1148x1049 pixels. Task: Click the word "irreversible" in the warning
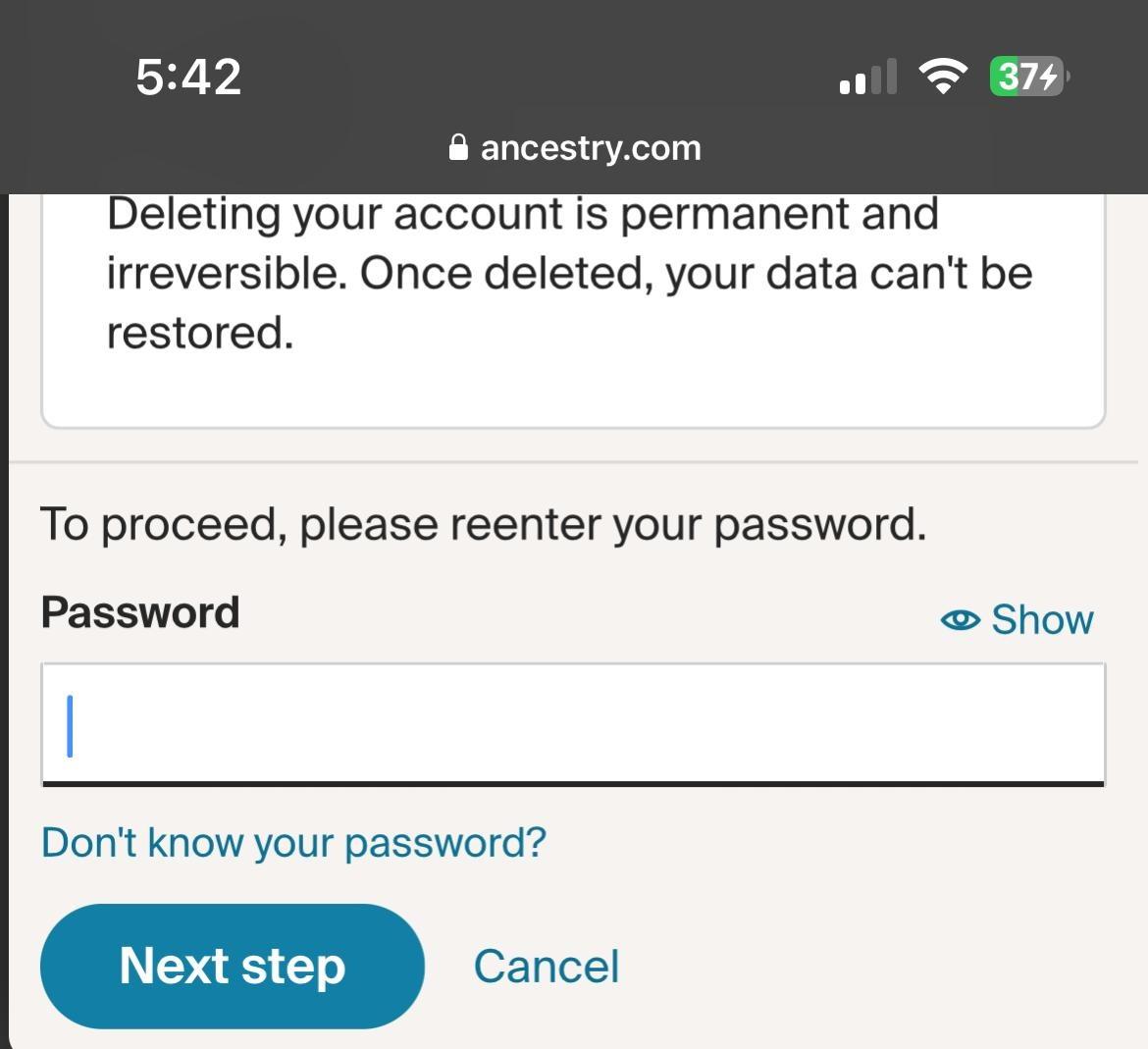pos(226,274)
